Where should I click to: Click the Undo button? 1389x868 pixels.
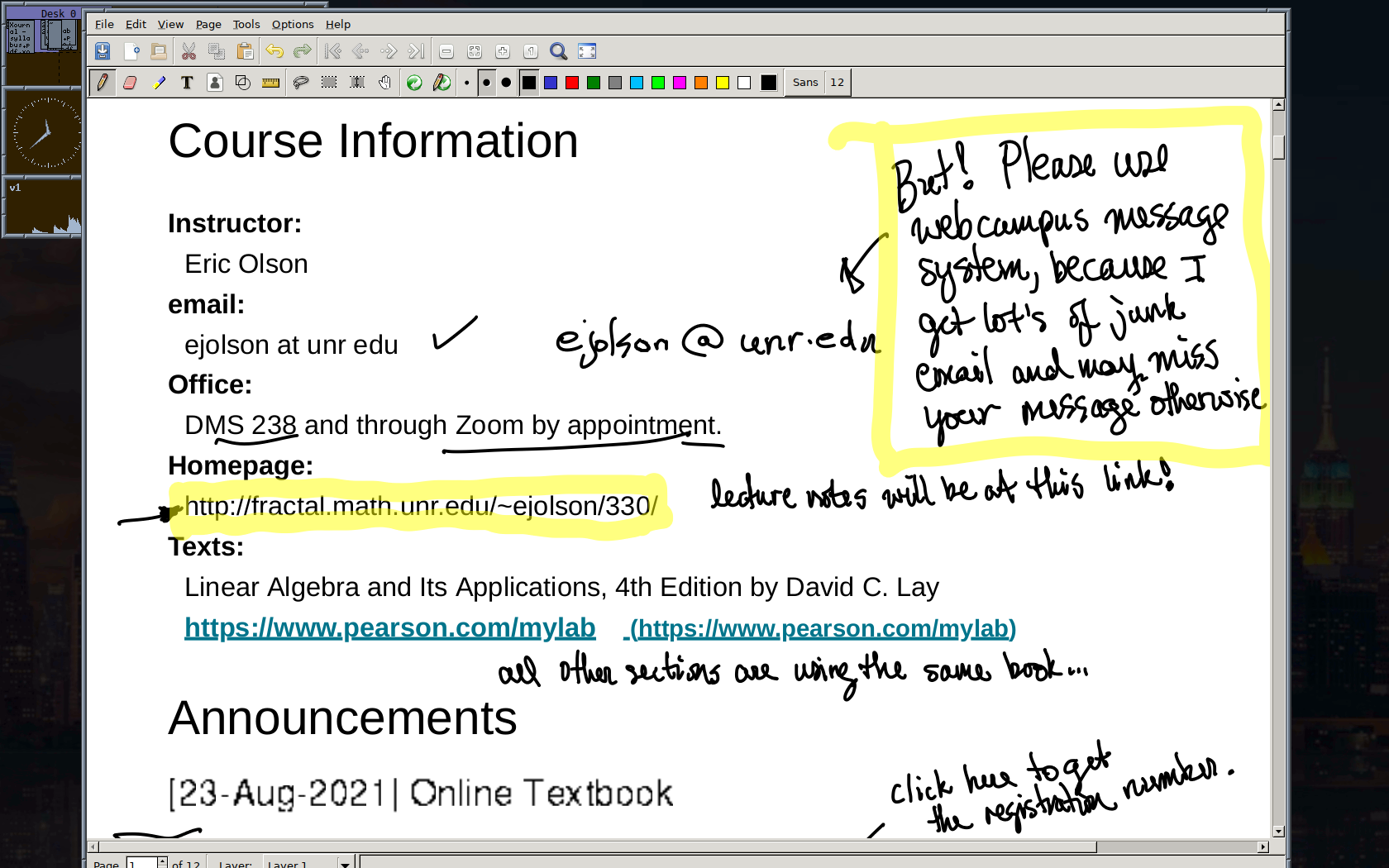[274, 51]
